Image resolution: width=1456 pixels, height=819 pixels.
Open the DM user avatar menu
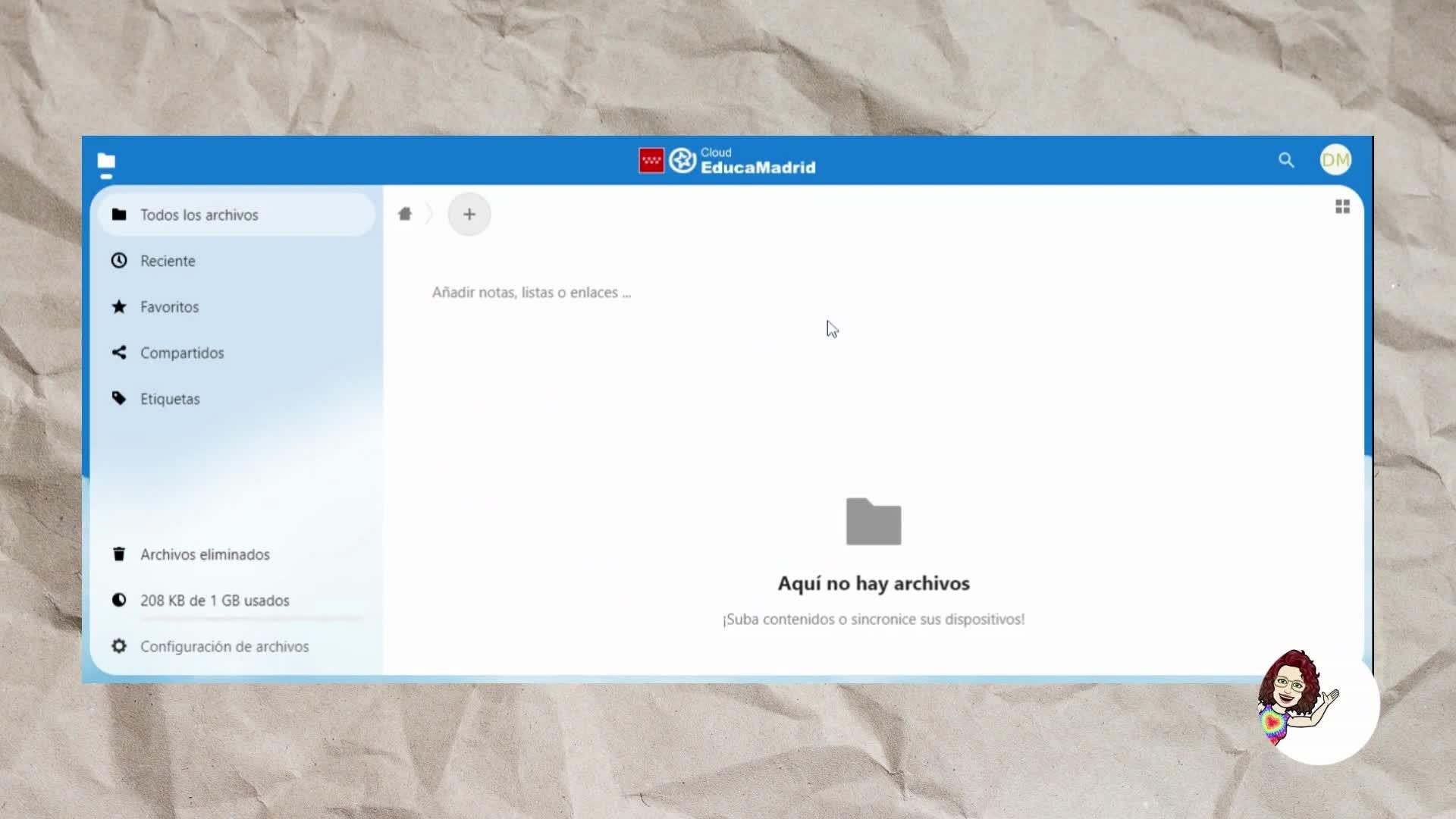click(x=1335, y=160)
